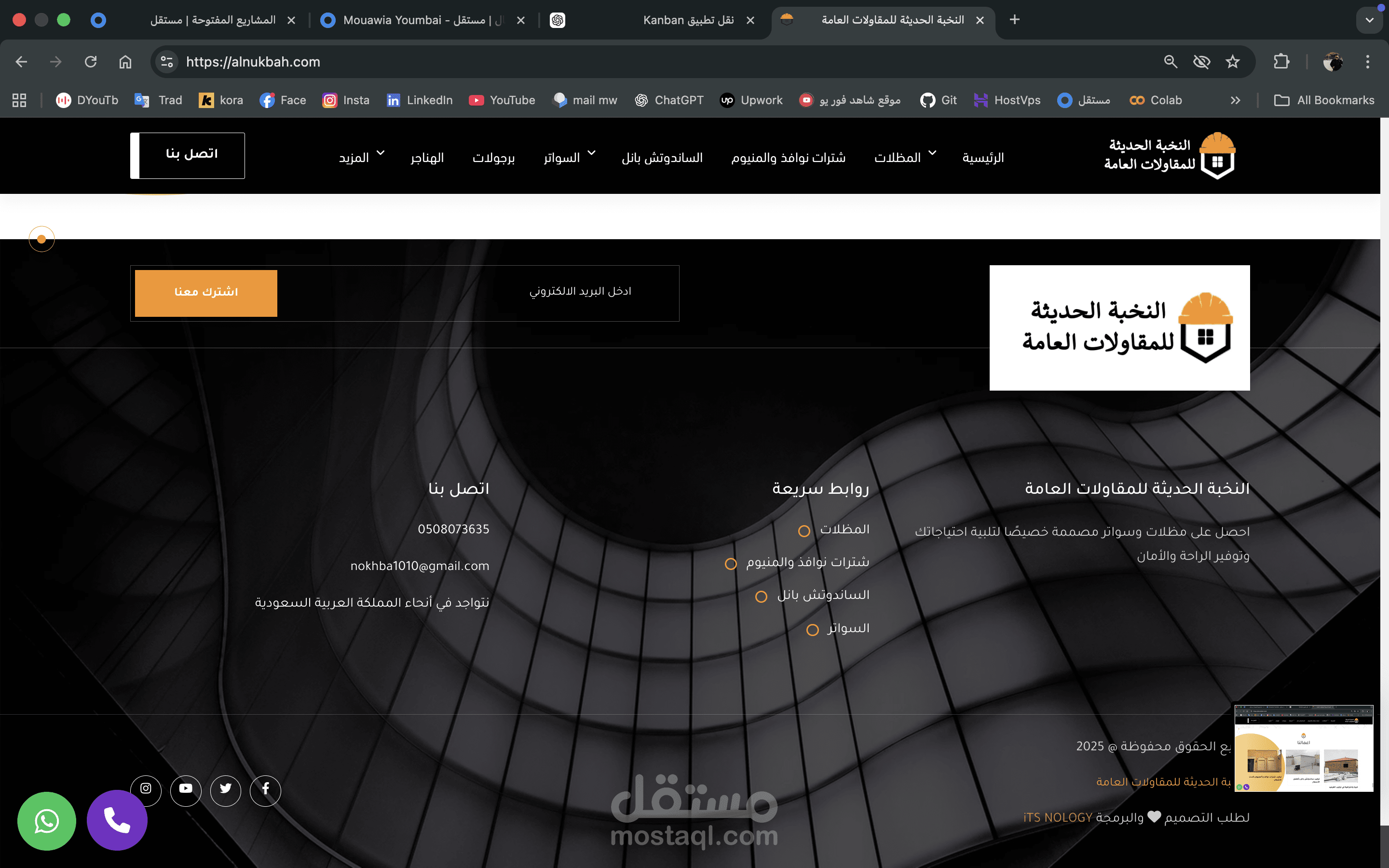Click the purple phone call button

point(117,820)
